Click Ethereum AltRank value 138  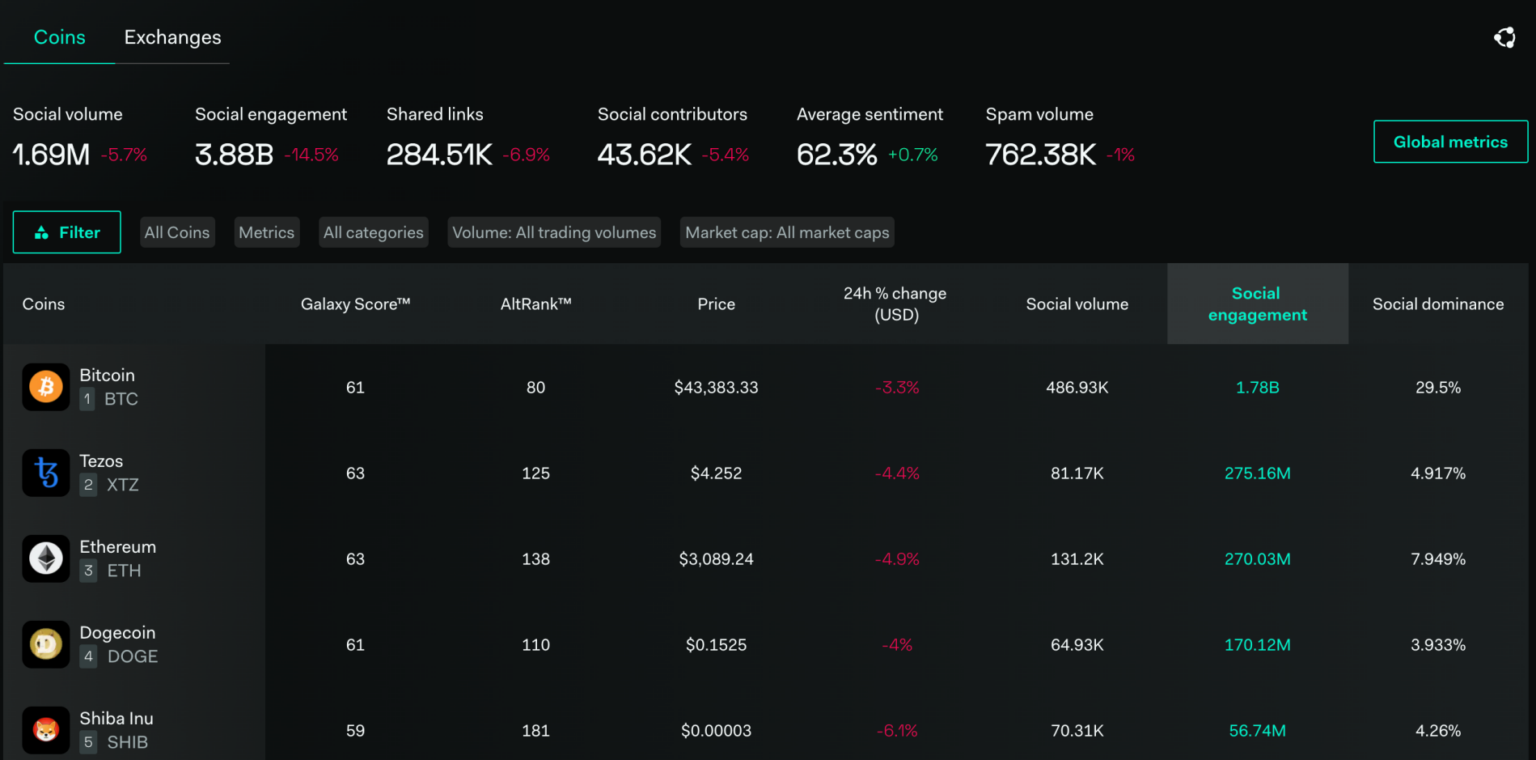point(536,559)
